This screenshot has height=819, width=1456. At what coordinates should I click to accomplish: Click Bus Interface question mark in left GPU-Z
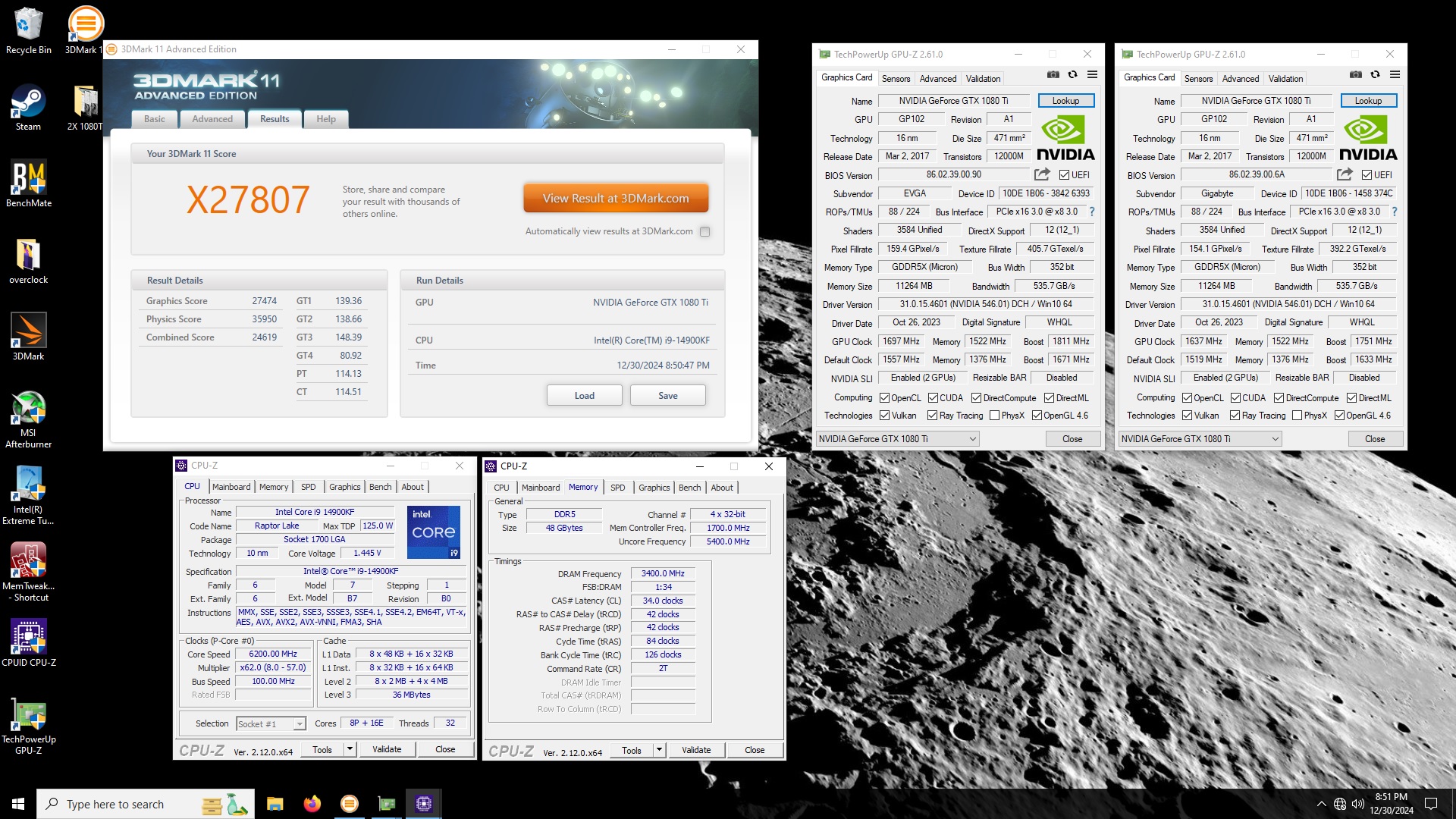tap(1092, 212)
